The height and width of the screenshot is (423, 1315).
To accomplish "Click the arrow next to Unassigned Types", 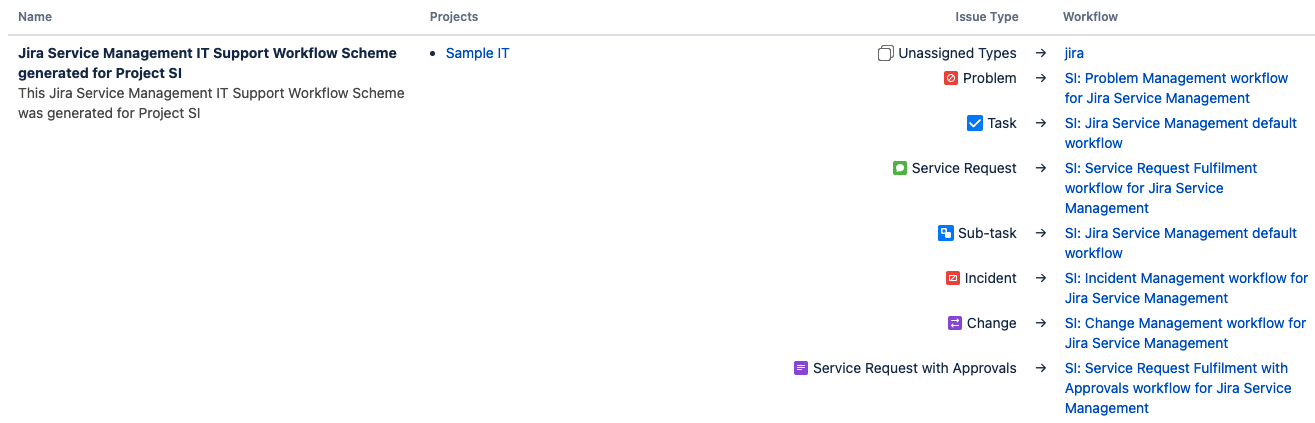I will point(1041,53).
